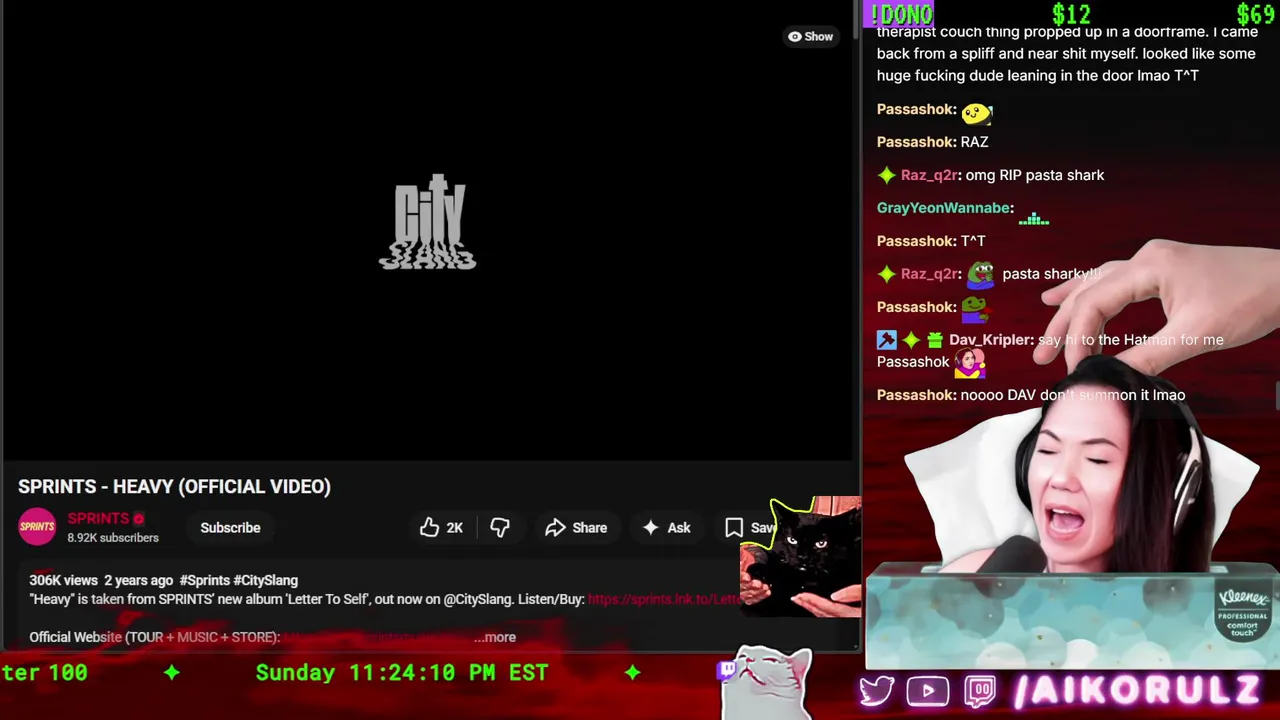Click the Sunday 11:24:10 PM EST clock

click(x=402, y=673)
